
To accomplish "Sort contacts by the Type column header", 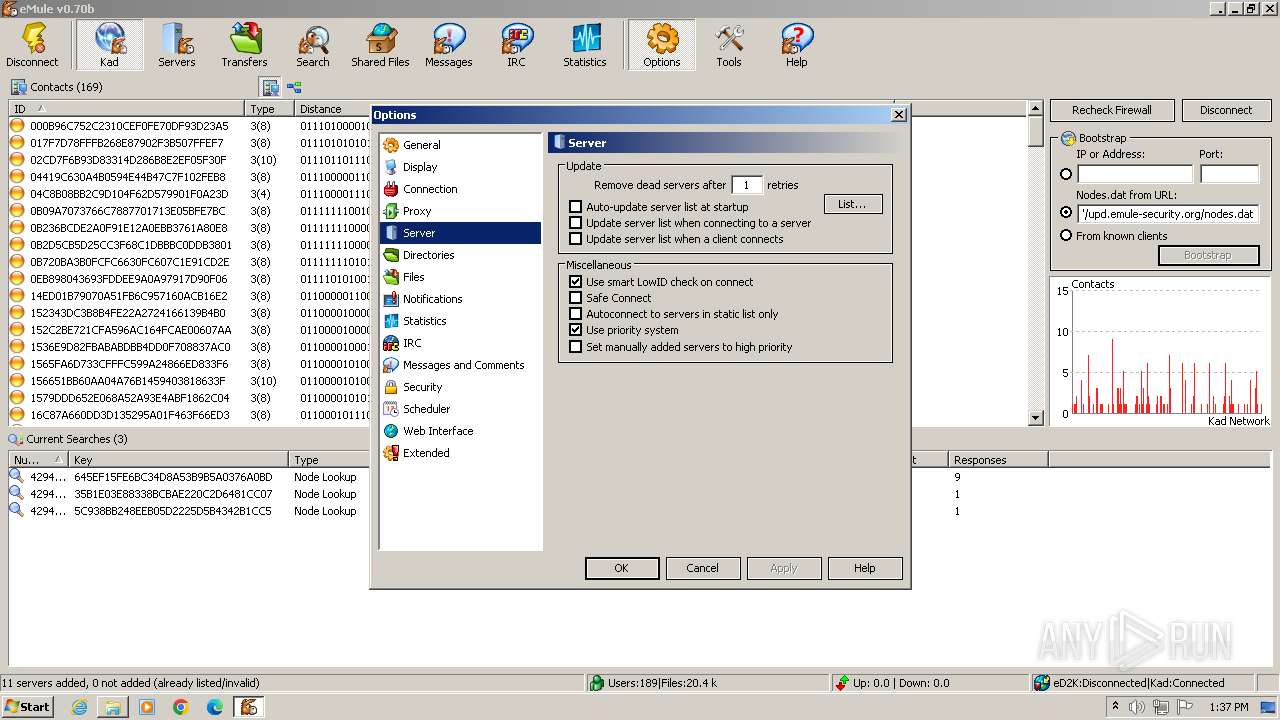I will 270,109.
